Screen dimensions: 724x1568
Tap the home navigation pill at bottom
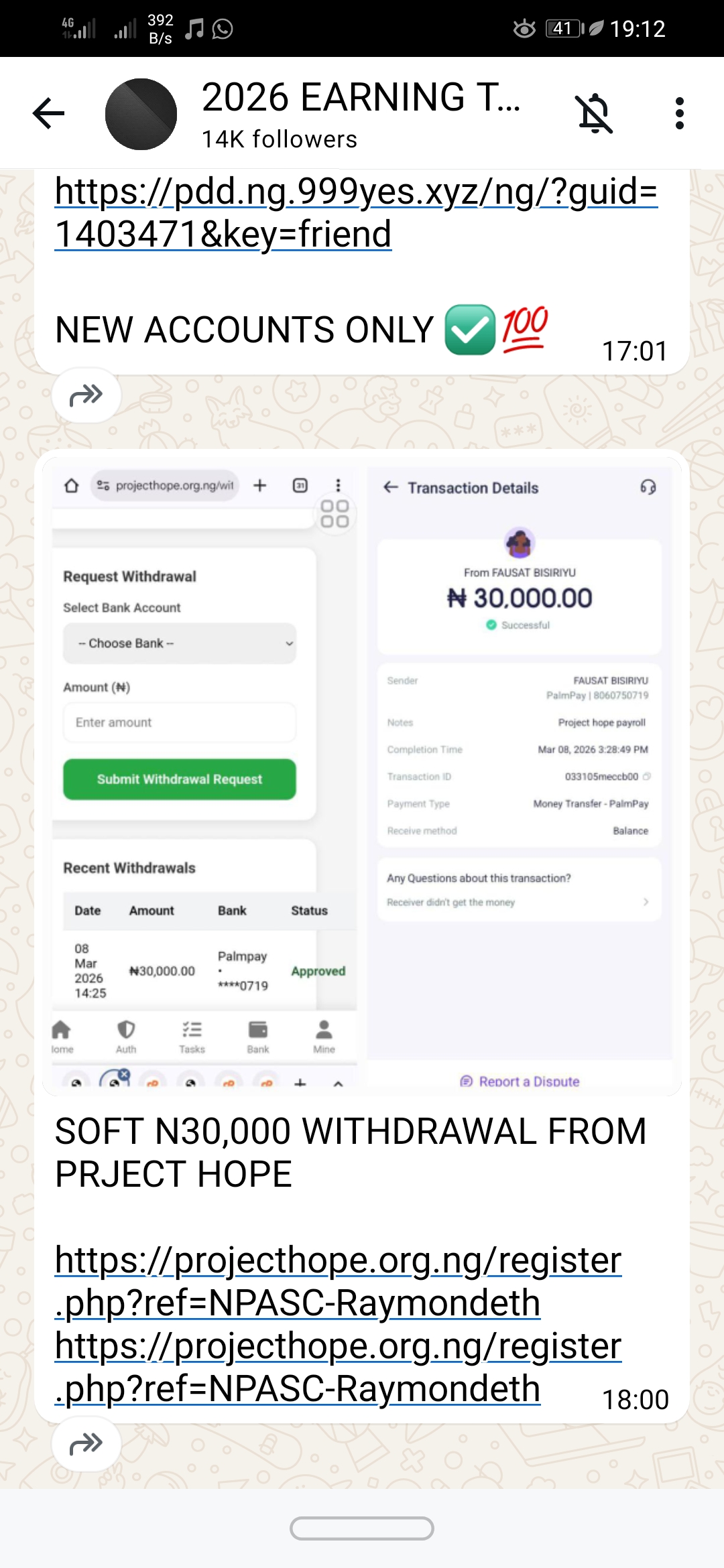(362, 1528)
